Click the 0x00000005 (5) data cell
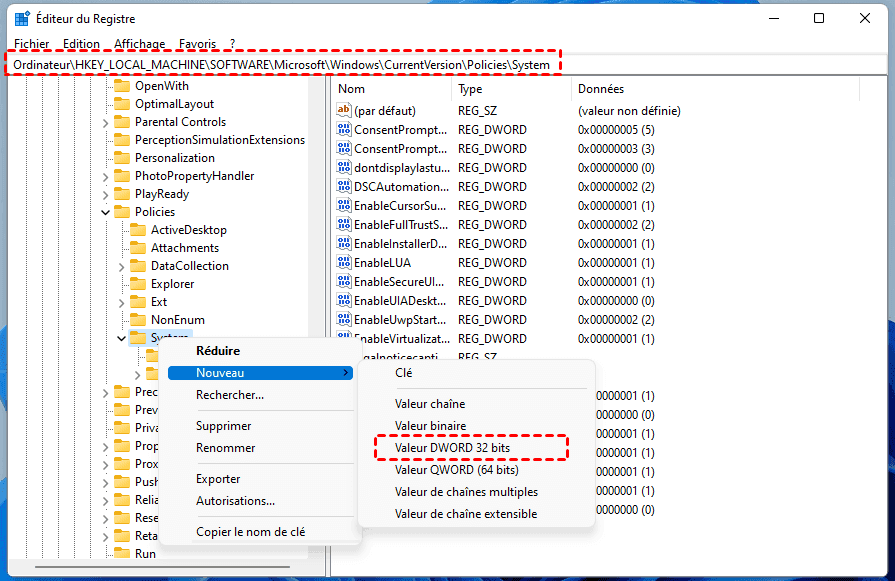The image size is (895, 581). tap(616, 130)
